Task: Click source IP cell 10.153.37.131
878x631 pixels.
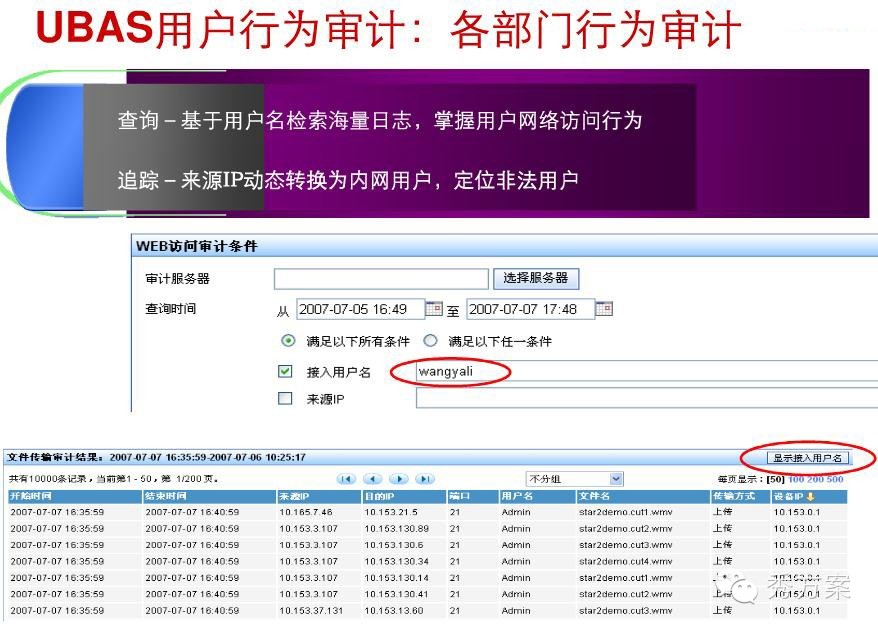Action: tap(311, 610)
